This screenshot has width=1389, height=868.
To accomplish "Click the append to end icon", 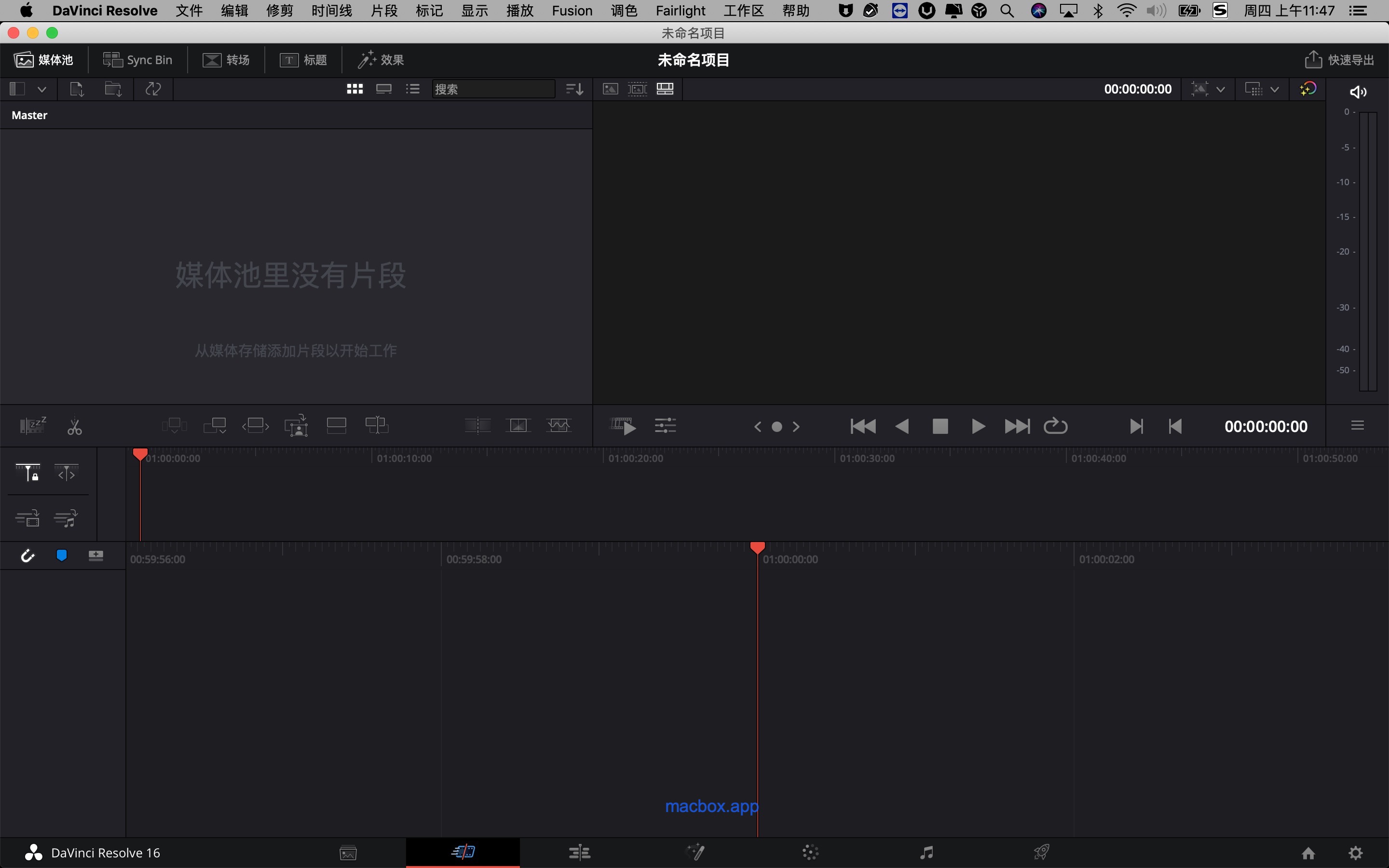I will point(215,425).
